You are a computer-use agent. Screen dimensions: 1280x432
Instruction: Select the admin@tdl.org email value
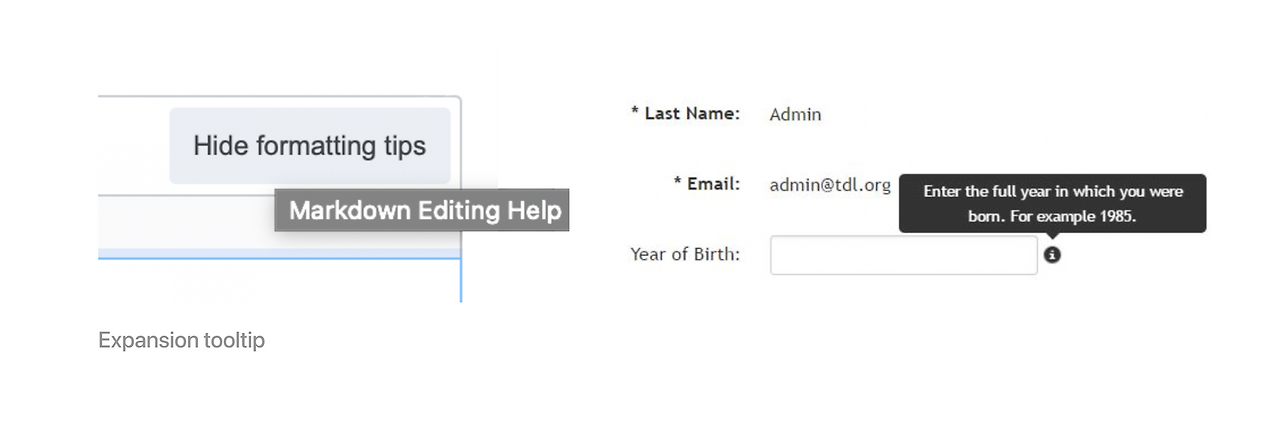point(829,185)
